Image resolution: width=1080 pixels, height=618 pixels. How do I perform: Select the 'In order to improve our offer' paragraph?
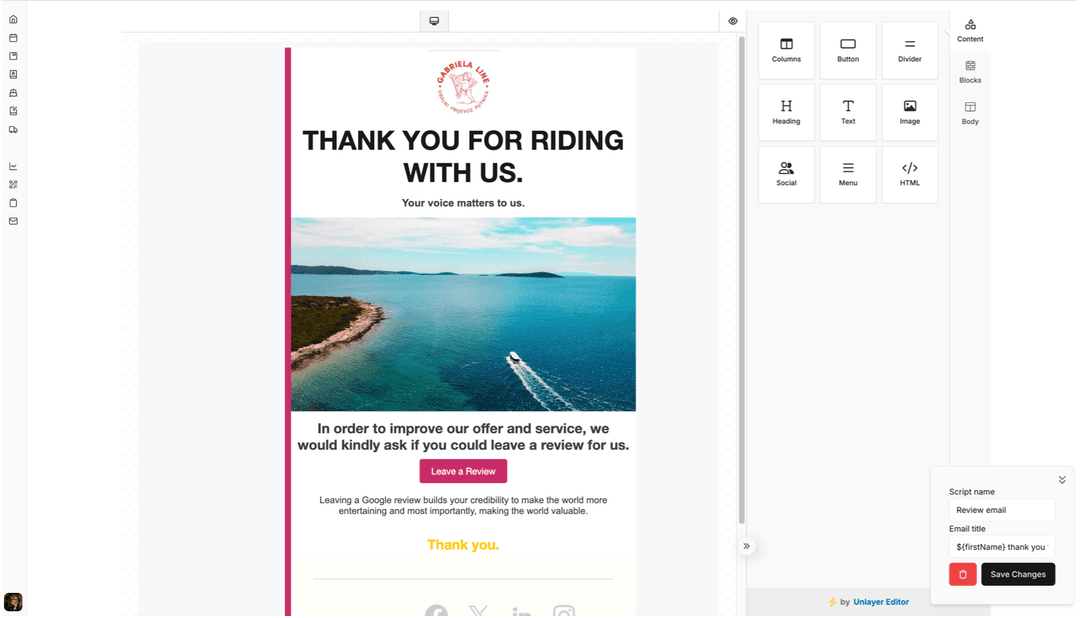pos(463,437)
